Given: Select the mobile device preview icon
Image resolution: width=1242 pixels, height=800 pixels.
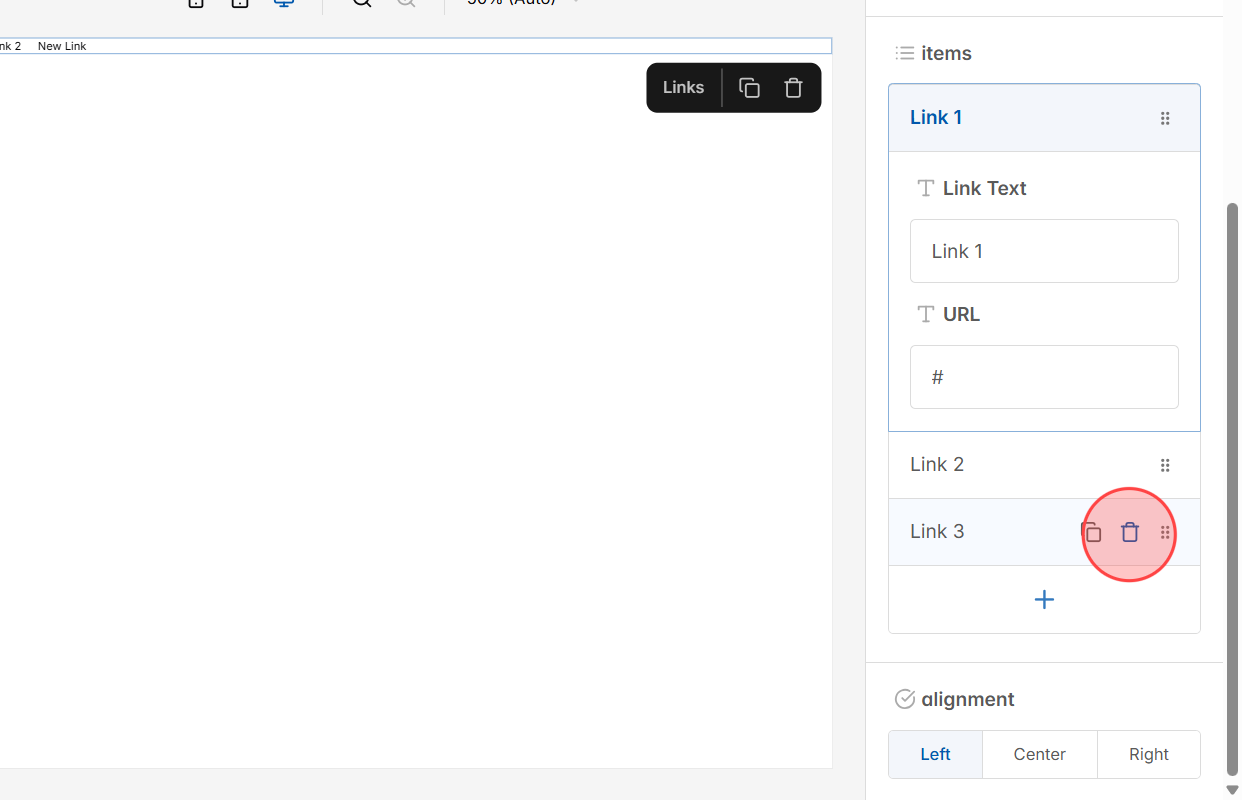Looking at the screenshot, I should point(195,3).
